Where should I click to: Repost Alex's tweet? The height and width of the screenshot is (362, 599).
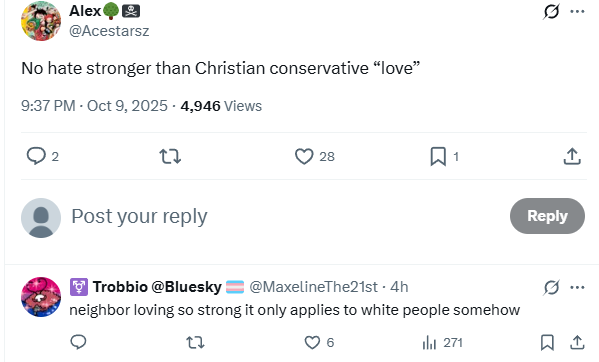pyautogui.click(x=170, y=156)
